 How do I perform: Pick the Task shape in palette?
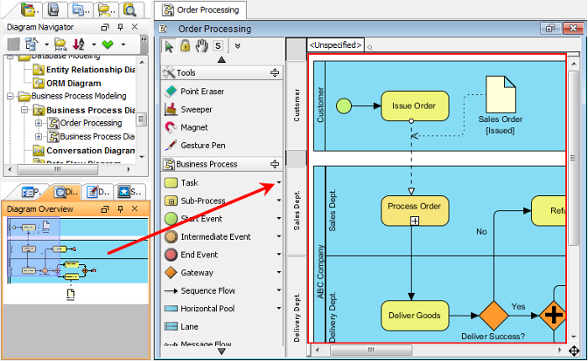click(181, 183)
